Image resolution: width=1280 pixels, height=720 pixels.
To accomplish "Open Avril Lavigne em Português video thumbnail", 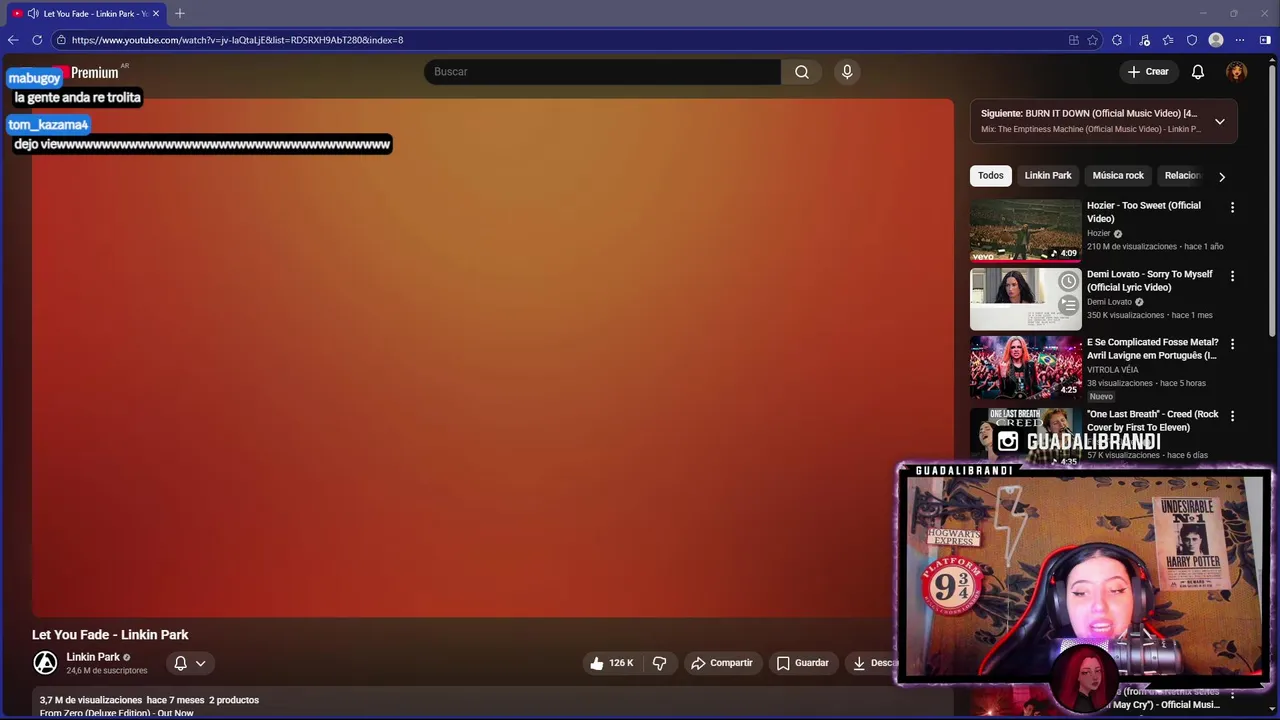I will click(x=1026, y=367).
